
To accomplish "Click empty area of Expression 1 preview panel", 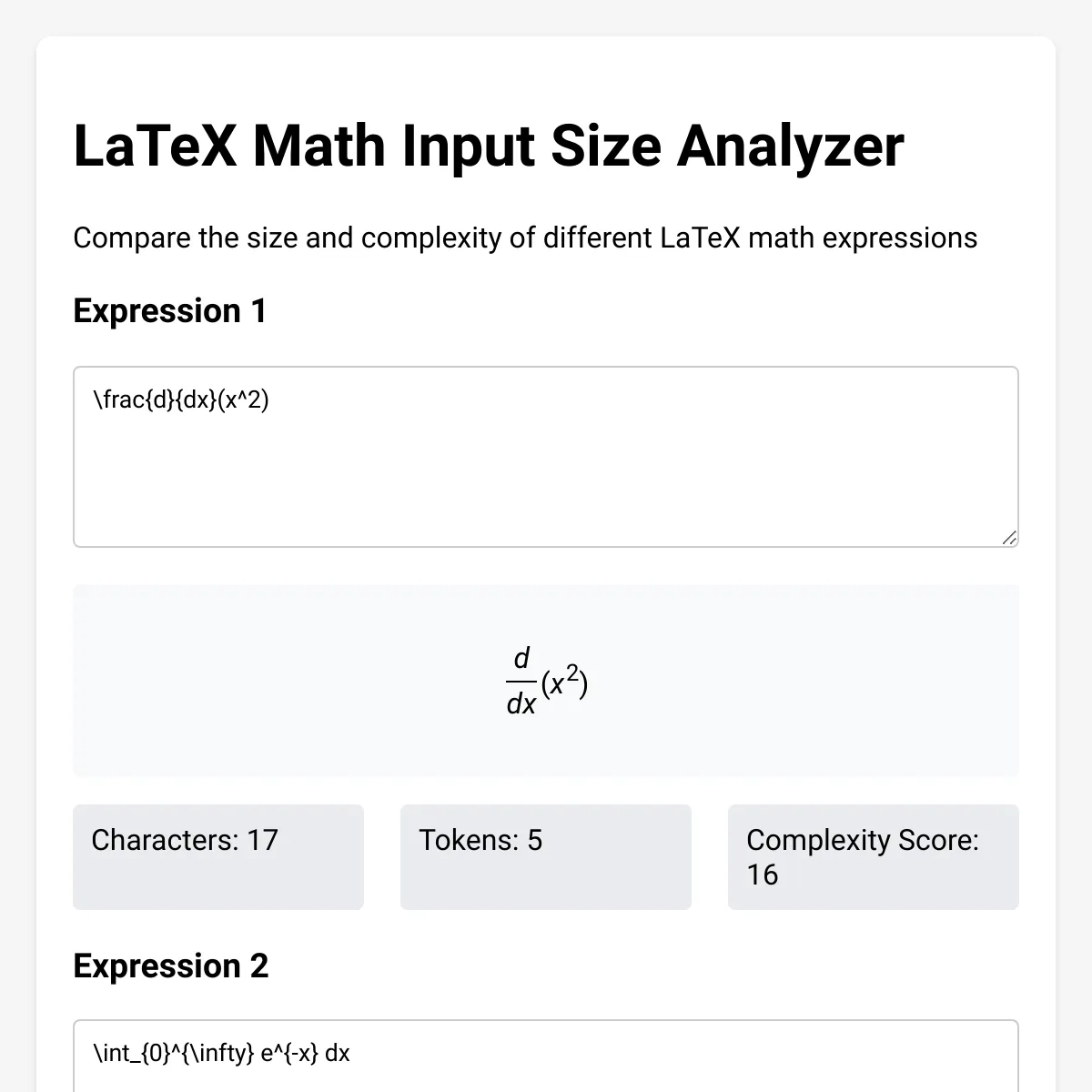I will [273, 681].
